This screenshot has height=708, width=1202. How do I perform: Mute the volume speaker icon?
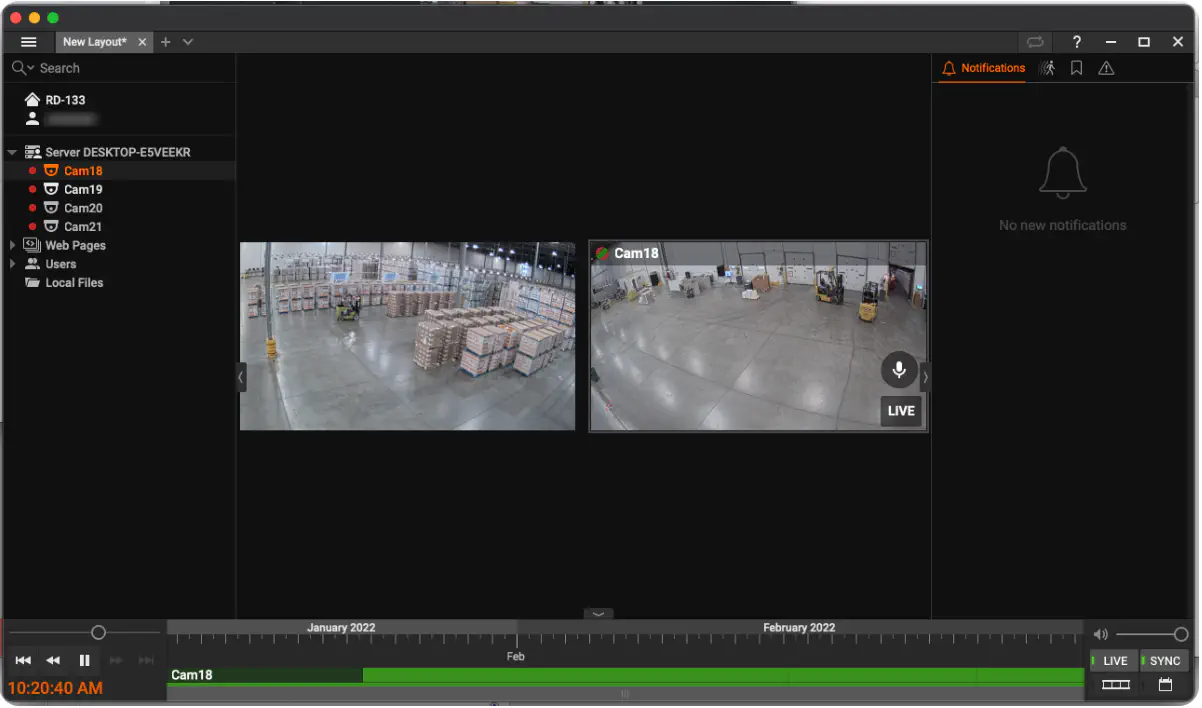click(1100, 634)
